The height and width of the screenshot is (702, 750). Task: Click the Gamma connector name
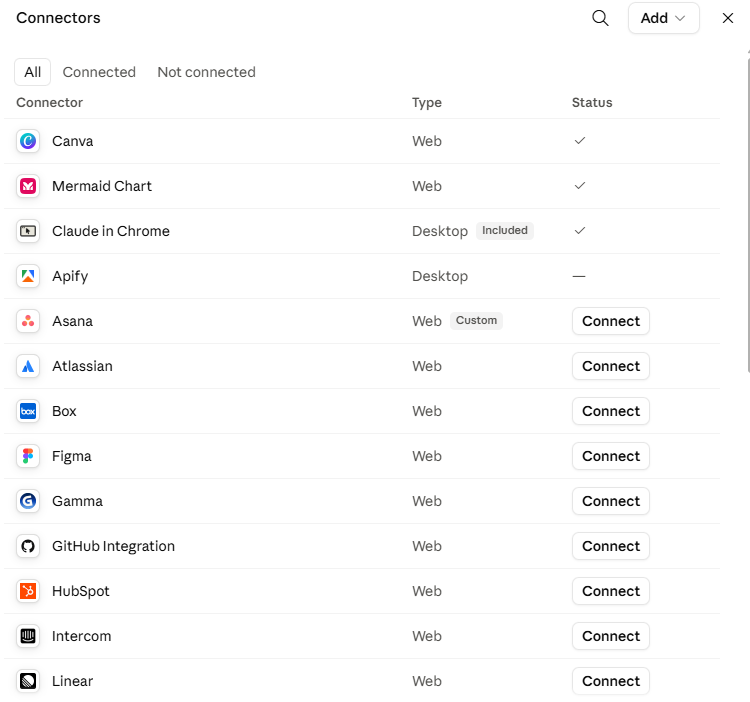(x=77, y=501)
